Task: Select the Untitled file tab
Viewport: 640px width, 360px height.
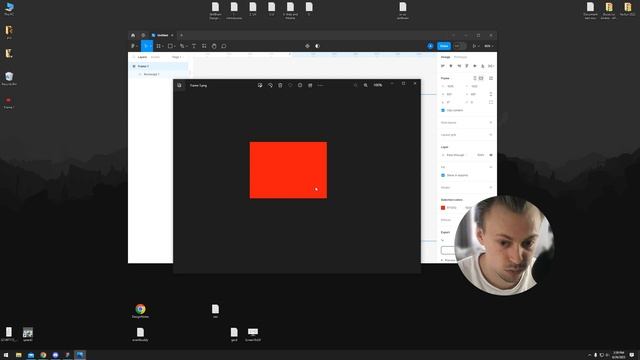Action: point(162,36)
